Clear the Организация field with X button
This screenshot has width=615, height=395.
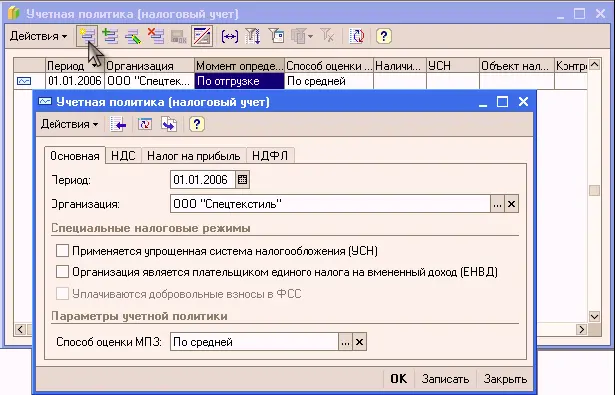[511, 204]
